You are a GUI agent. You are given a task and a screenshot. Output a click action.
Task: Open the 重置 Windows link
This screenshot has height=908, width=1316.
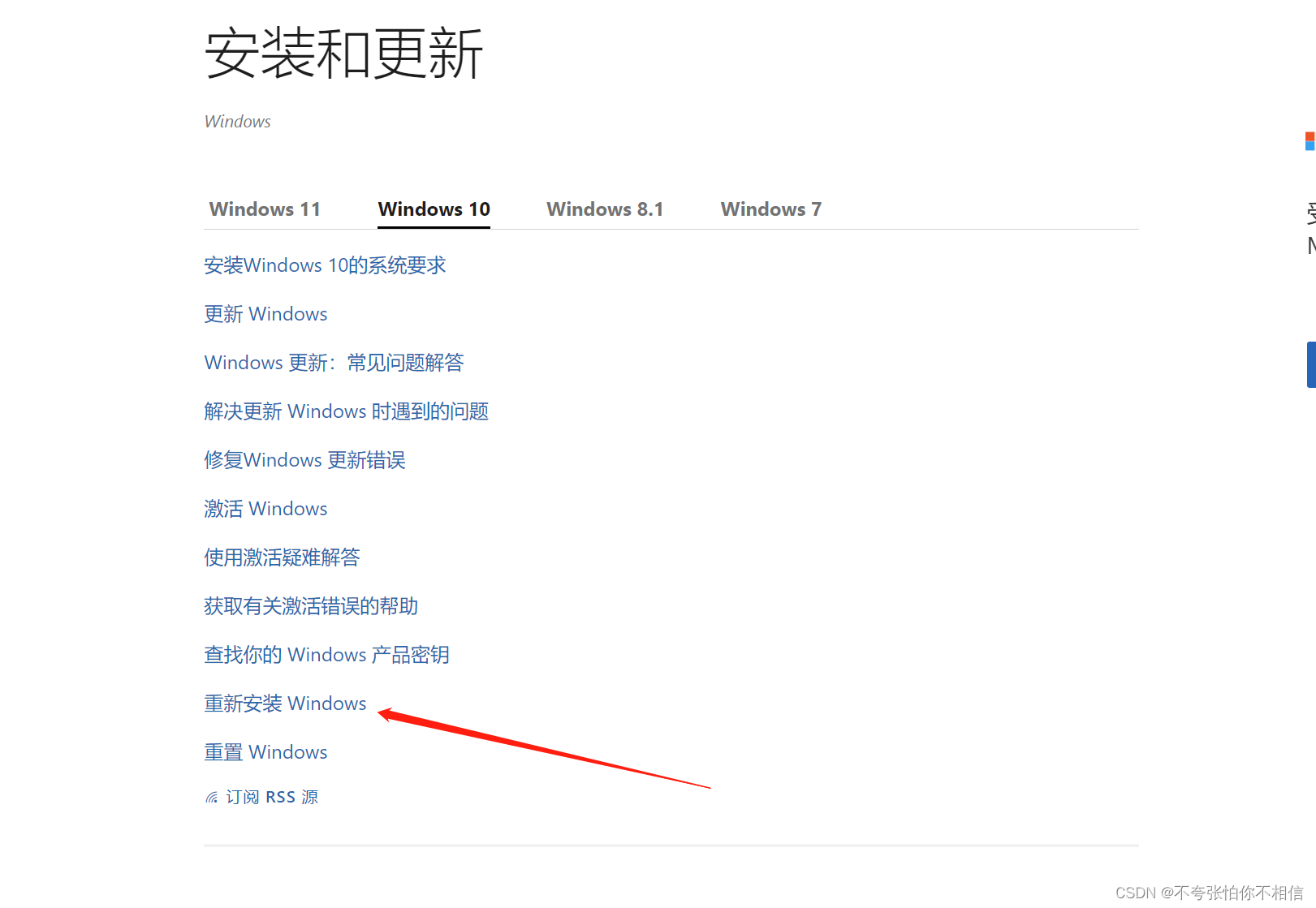point(265,752)
